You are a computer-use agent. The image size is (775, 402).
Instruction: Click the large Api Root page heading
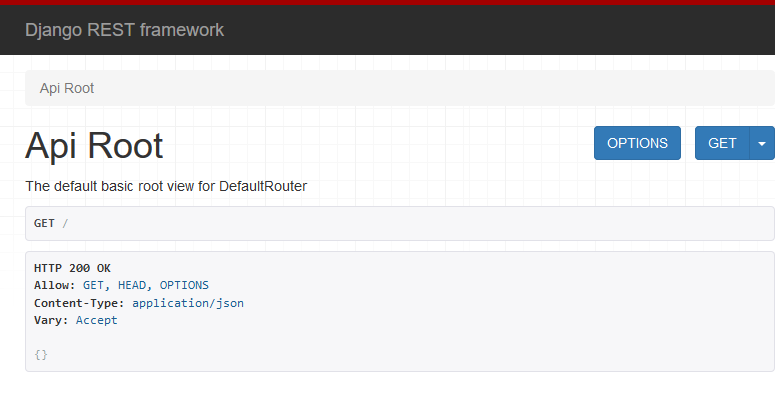94,146
